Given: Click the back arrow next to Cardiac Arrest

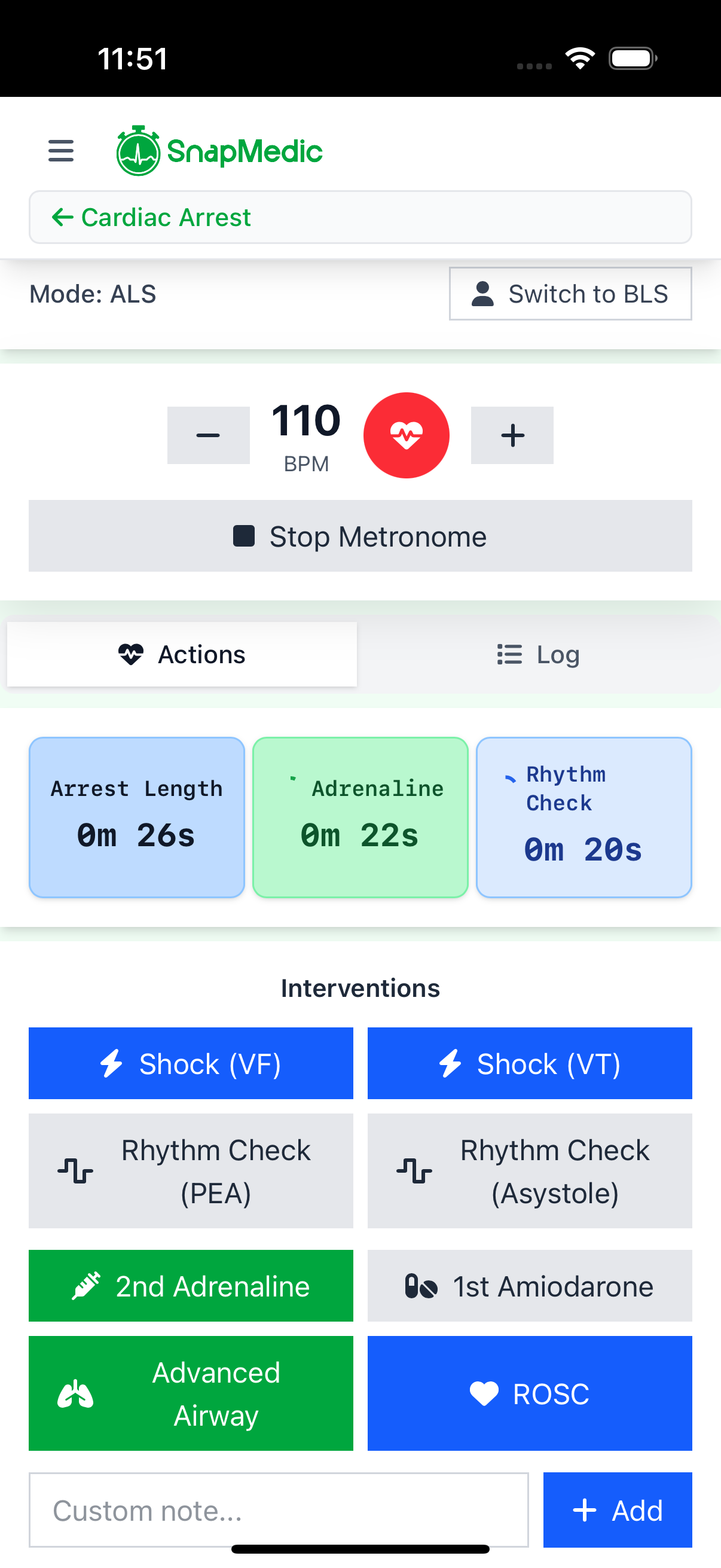Looking at the screenshot, I should (63, 216).
